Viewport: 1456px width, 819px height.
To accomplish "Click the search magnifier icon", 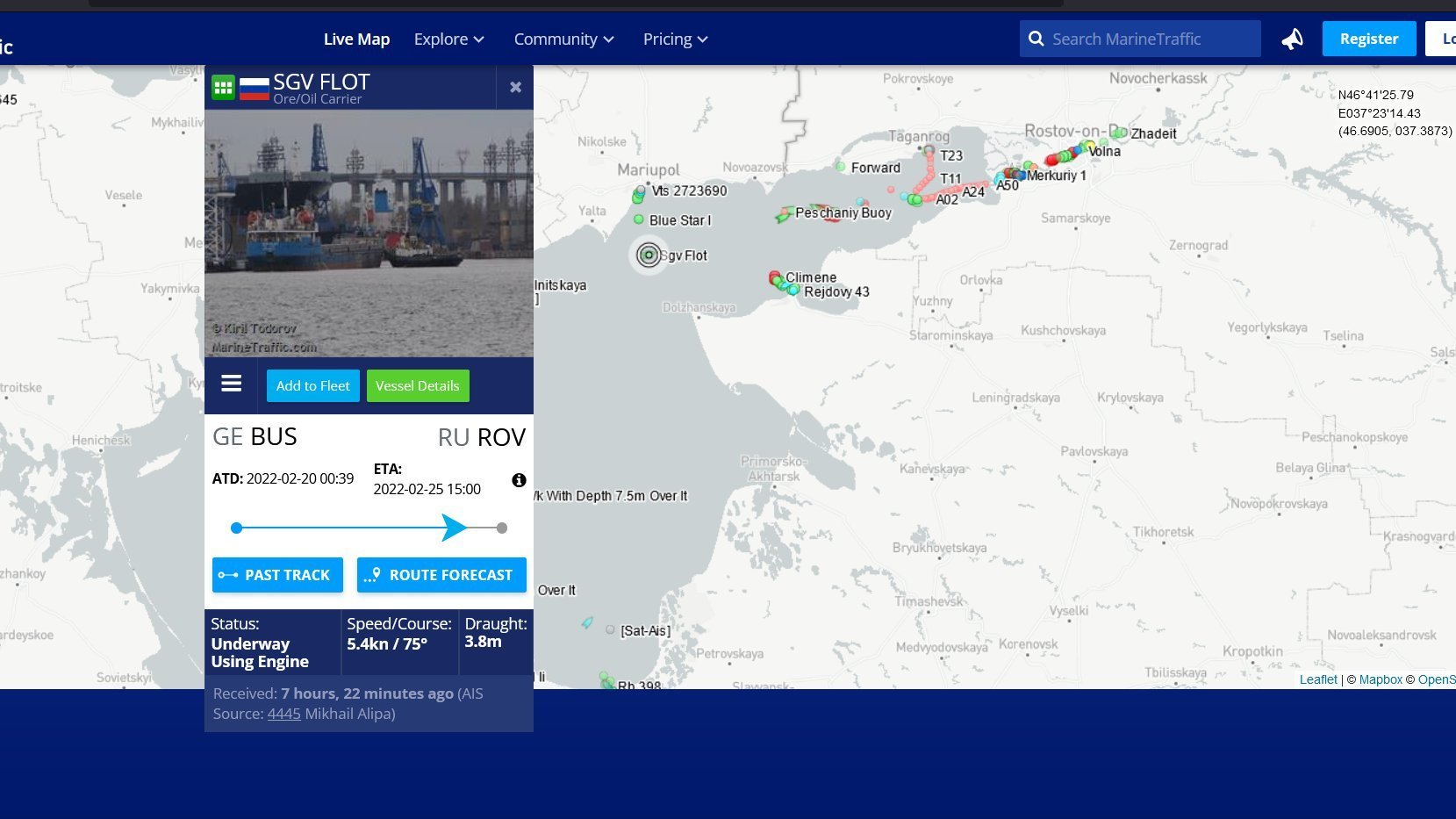I will pos(1036,39).
